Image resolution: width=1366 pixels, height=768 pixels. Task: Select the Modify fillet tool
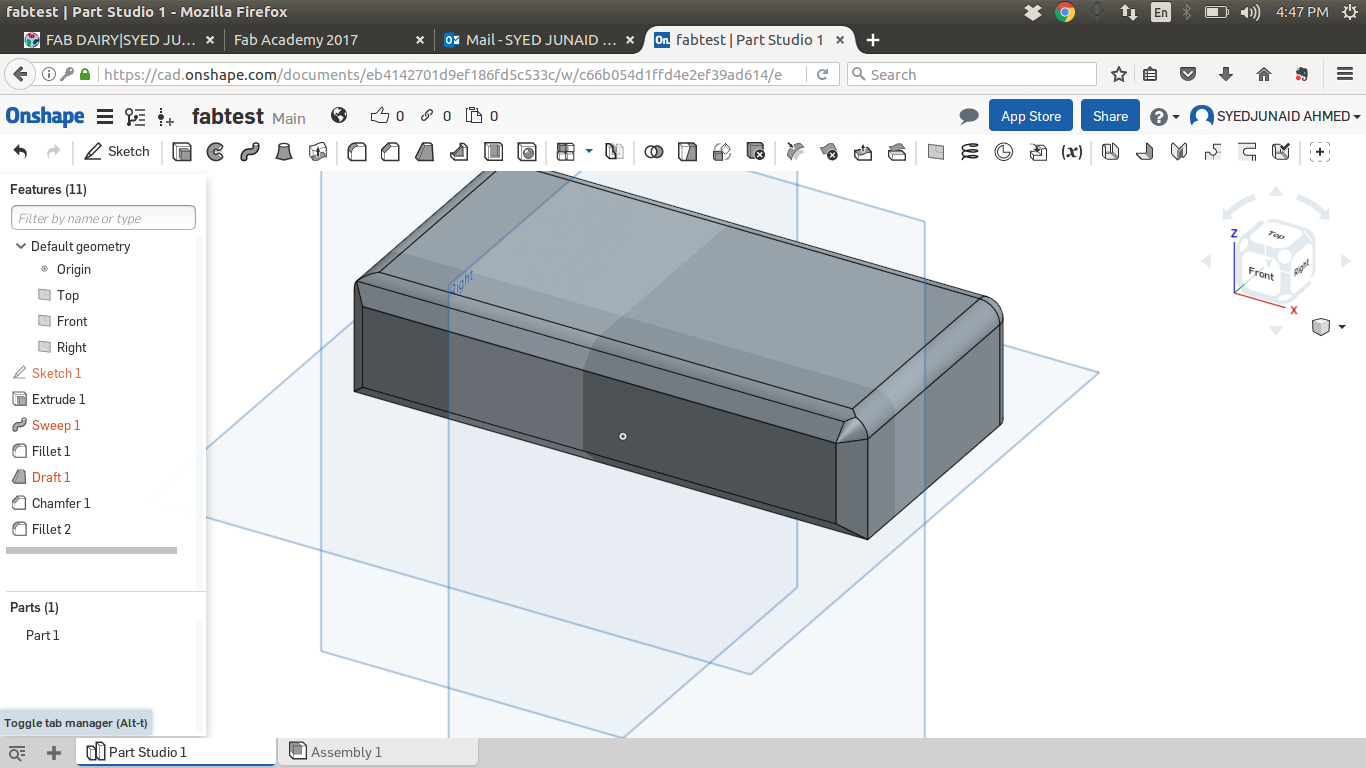pos(795,152)
